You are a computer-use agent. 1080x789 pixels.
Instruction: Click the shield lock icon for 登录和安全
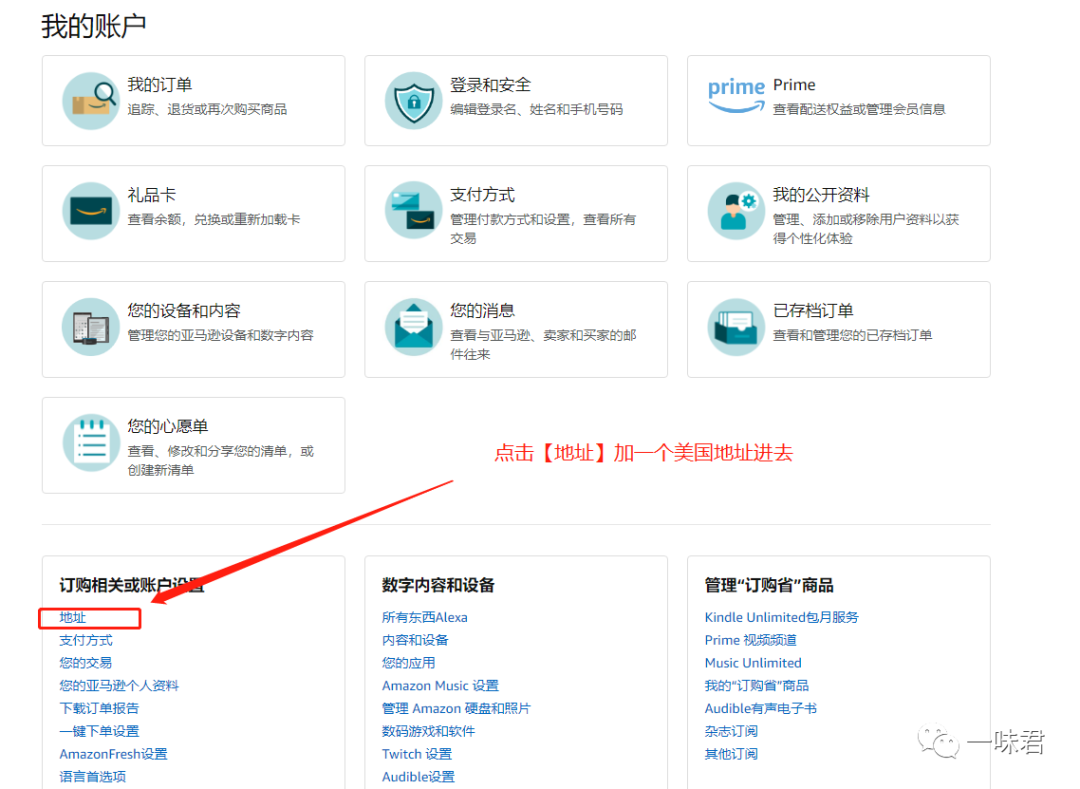point(413,101)
